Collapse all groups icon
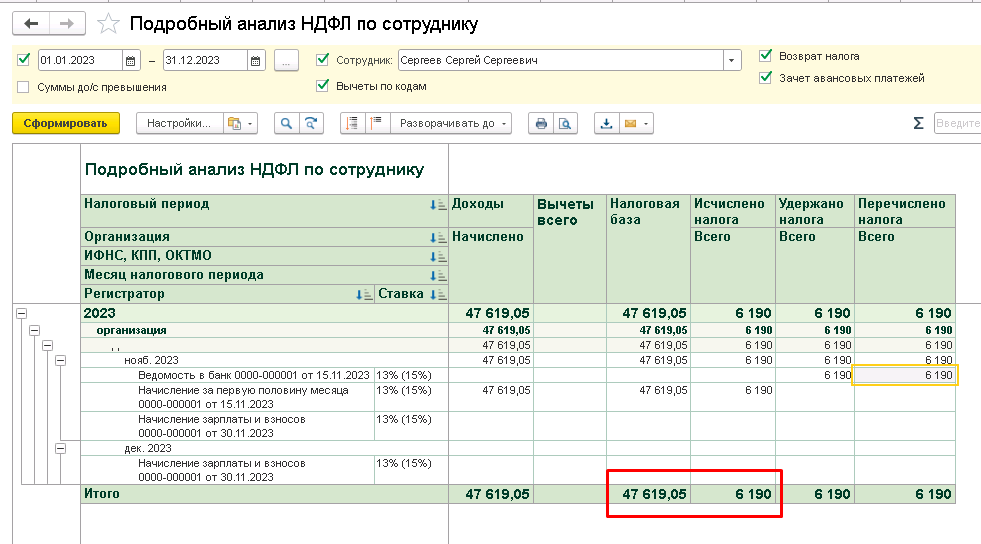 353,123
